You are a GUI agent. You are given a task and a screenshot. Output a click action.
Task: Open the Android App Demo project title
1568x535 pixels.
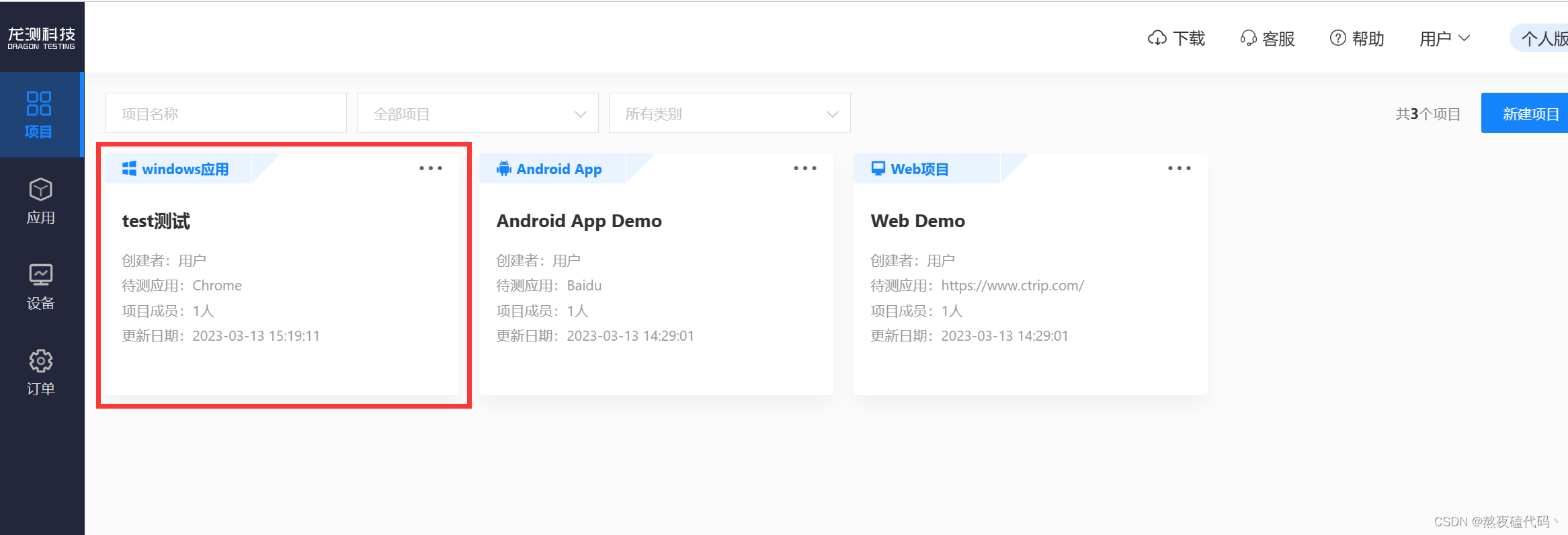[x=579, y=221]
